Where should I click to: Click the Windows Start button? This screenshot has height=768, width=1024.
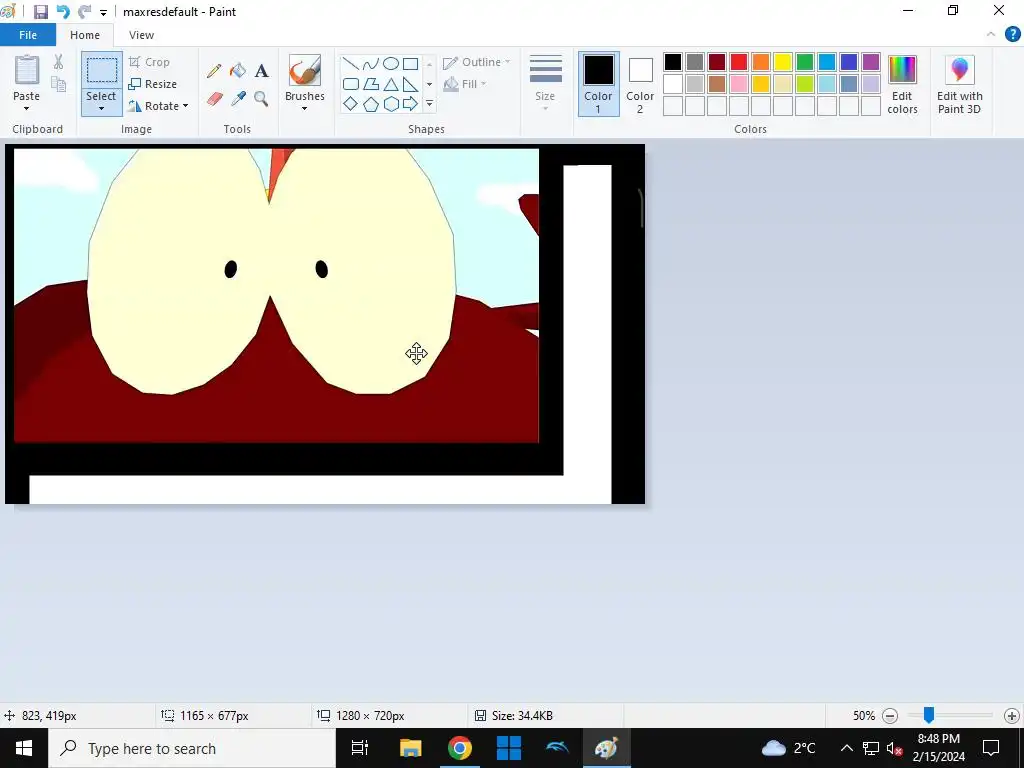(x=24, y=748)
